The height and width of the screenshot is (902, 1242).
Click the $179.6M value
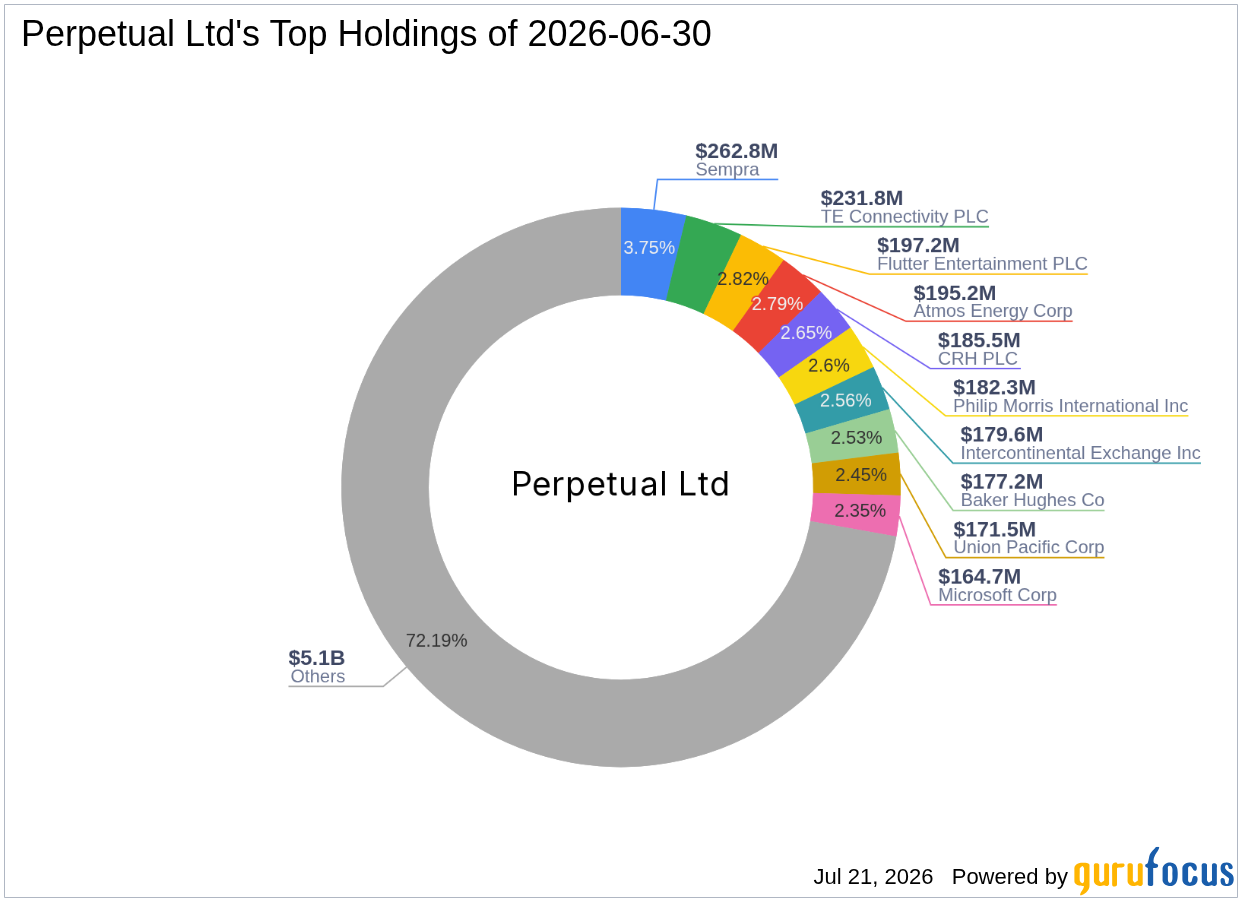[1001, 434]
